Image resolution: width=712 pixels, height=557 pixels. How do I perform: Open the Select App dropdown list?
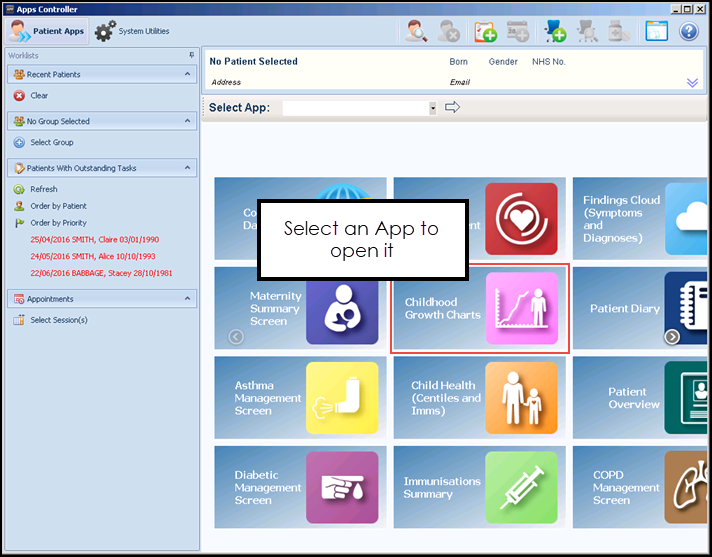[x=433, y=108]
